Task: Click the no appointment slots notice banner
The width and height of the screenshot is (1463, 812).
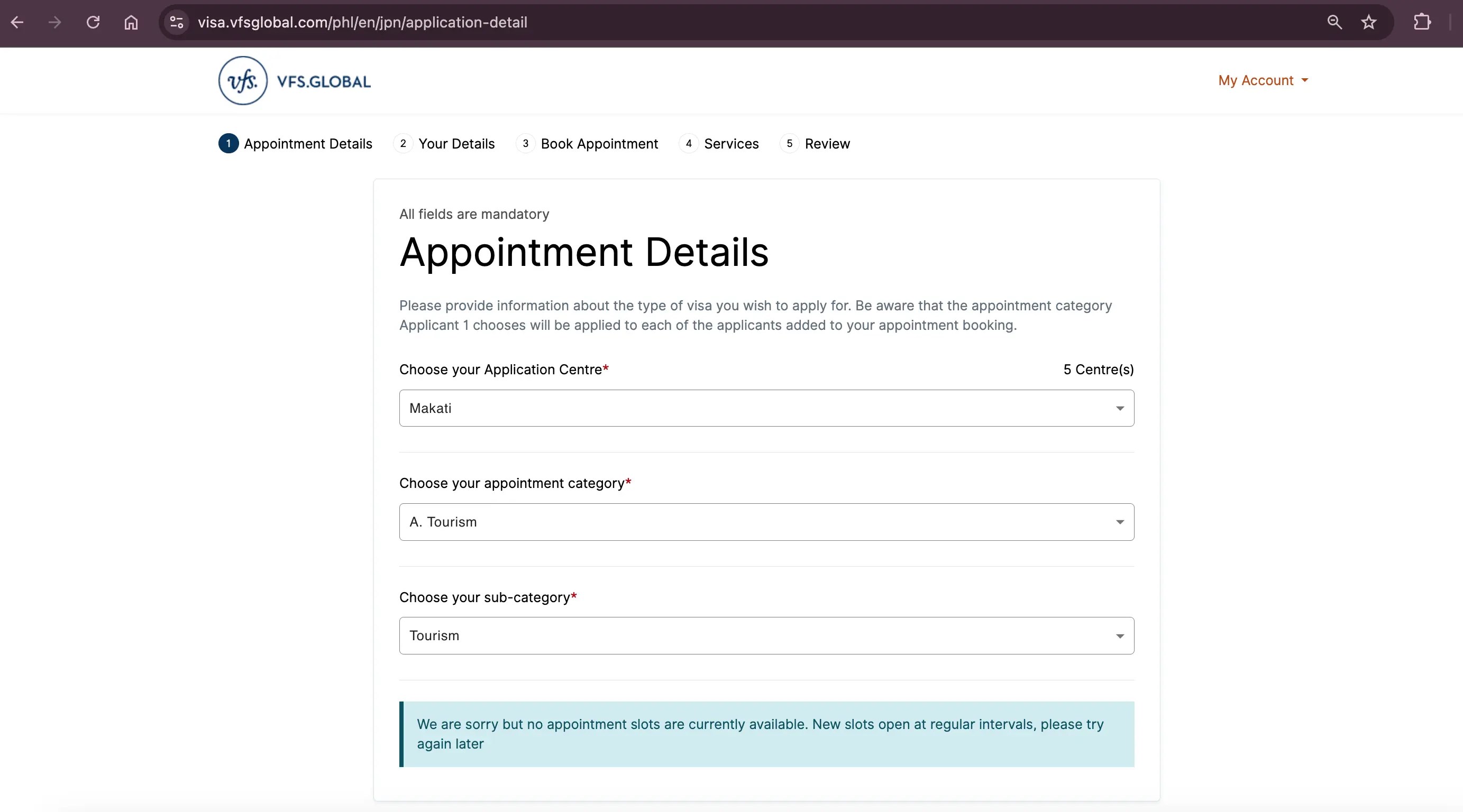Action: coord(766,734)
